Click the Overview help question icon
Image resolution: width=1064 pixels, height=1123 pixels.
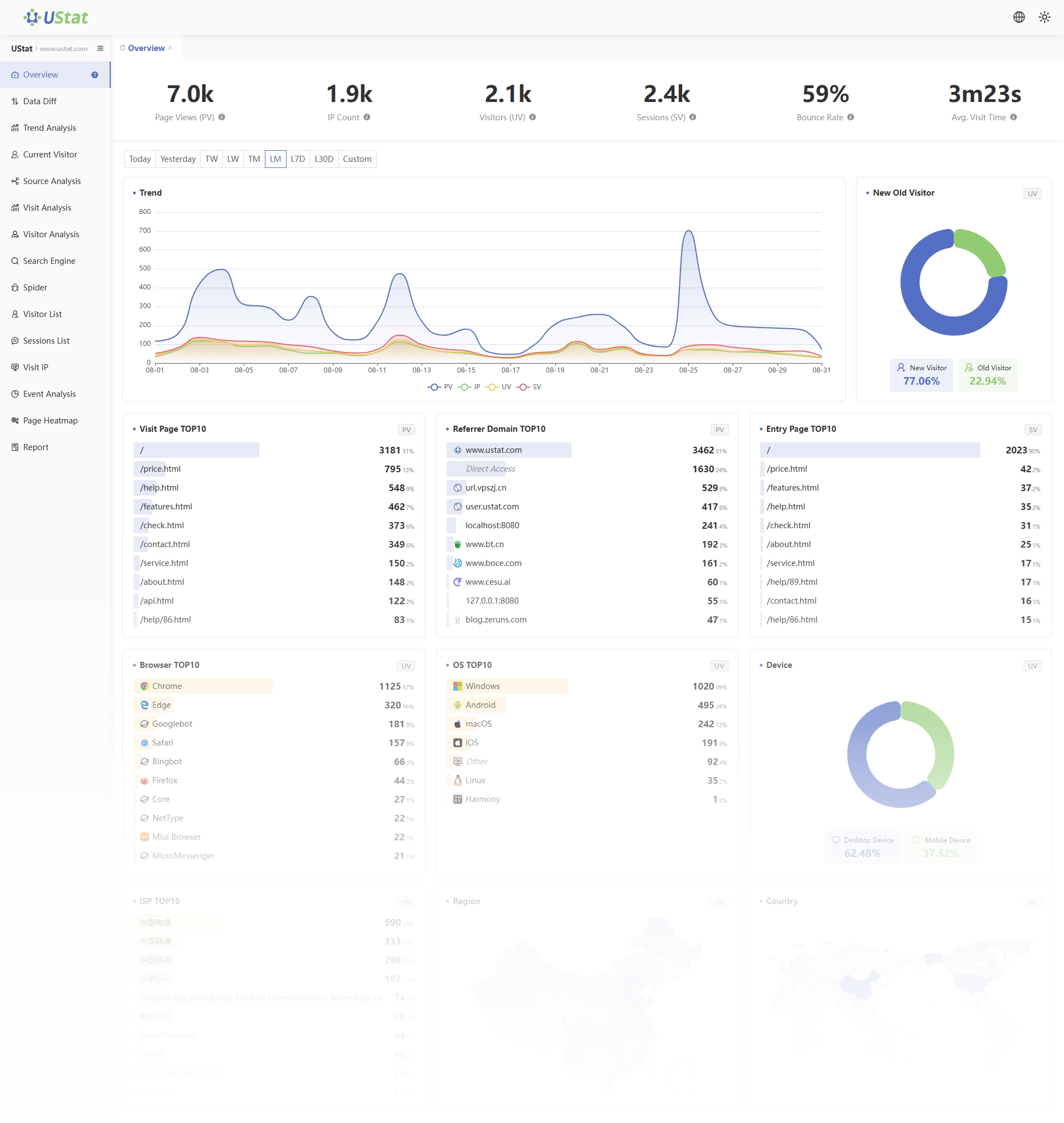pos(95,75)
